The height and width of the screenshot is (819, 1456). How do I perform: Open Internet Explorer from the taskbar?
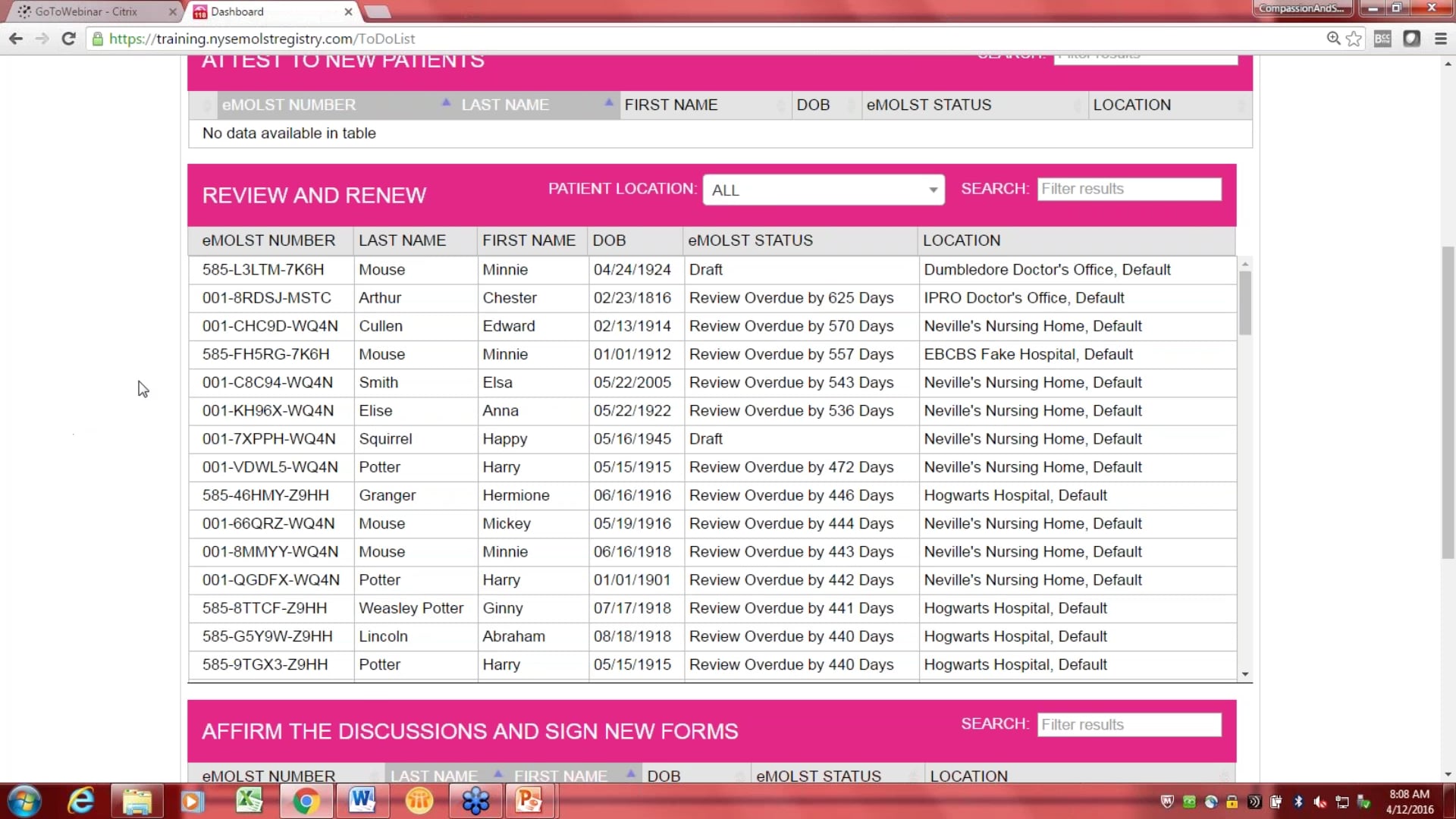[x=80, y=801]
